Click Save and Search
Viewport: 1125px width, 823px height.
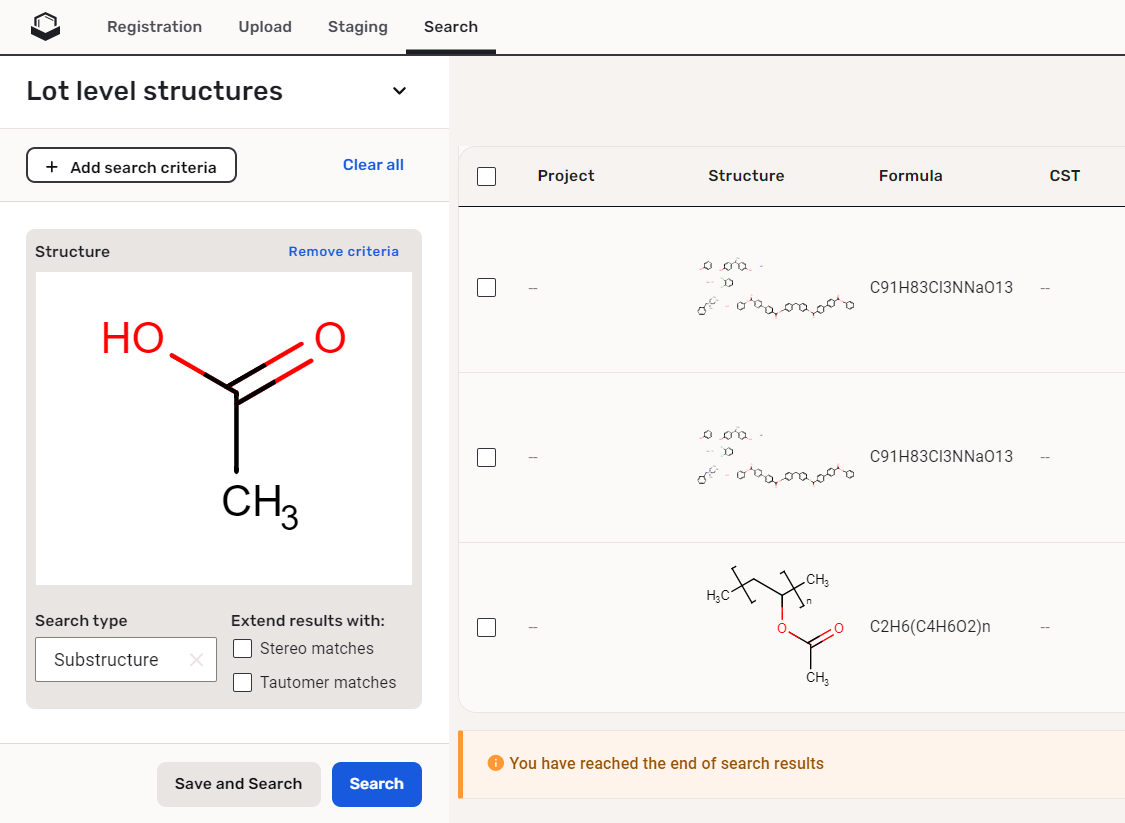(x=238, y=784)
